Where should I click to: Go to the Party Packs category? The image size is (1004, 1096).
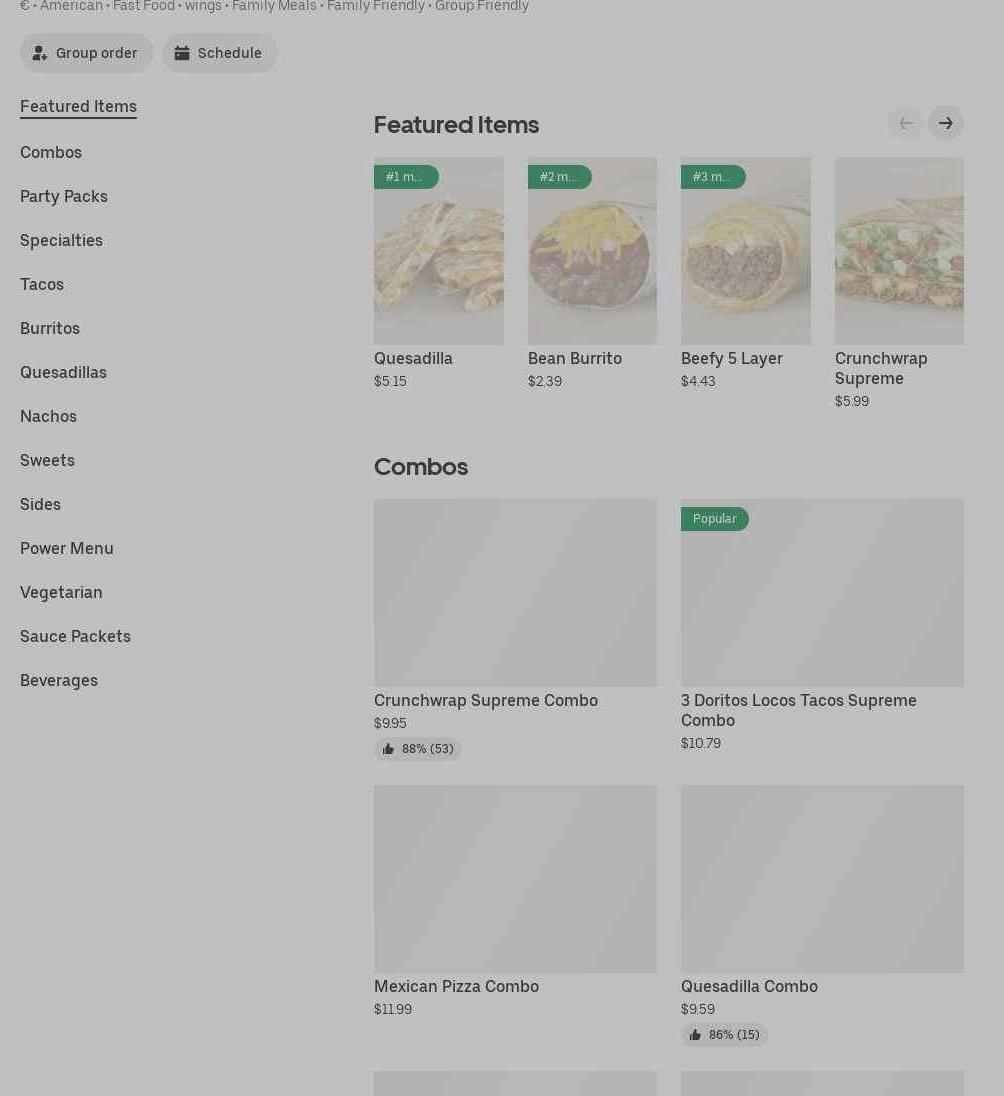(64, 196)
